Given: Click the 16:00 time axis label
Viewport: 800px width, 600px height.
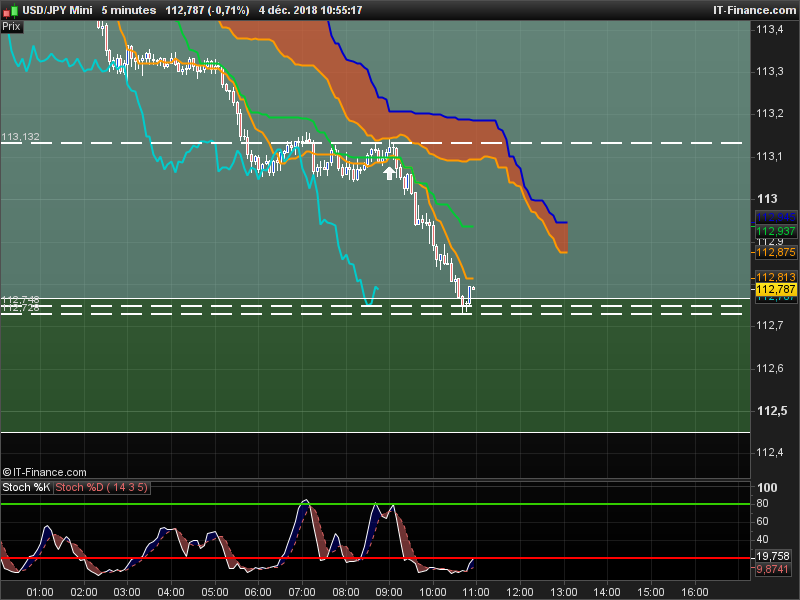Looking at the screenshot, I should pyautogui.click(x=695, y=592).
